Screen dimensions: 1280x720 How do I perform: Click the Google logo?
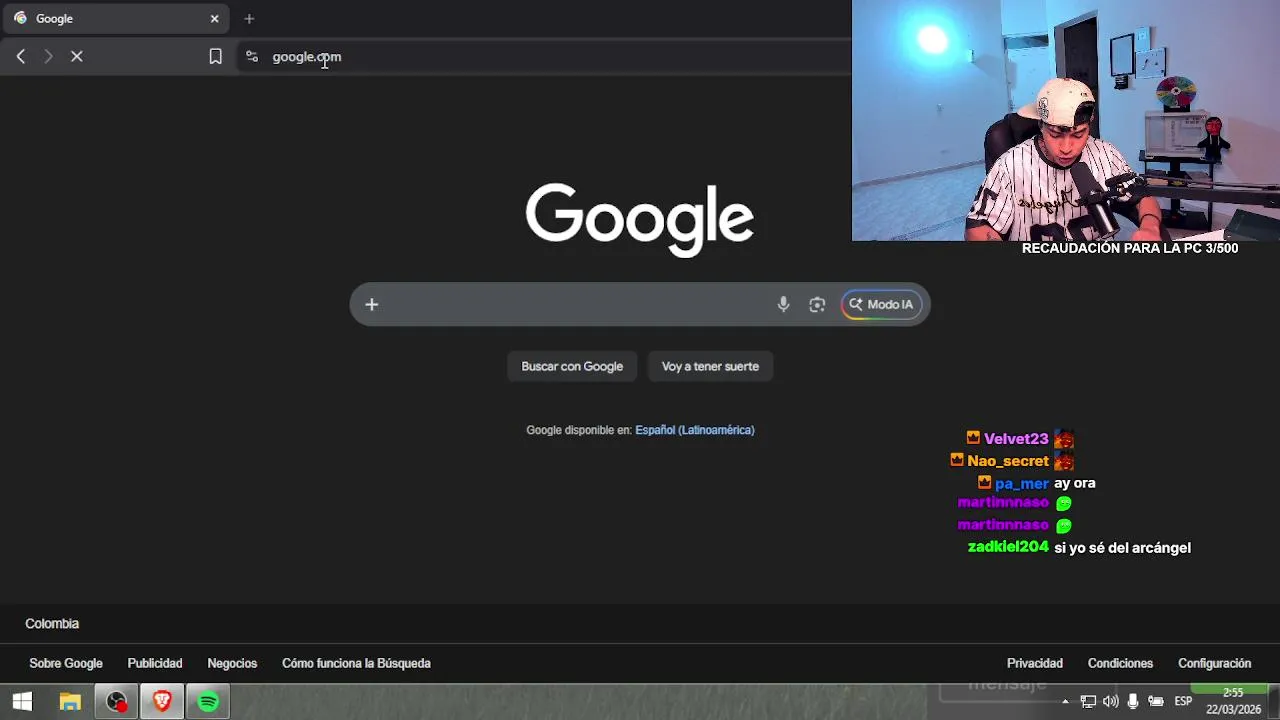coord(640,220)
